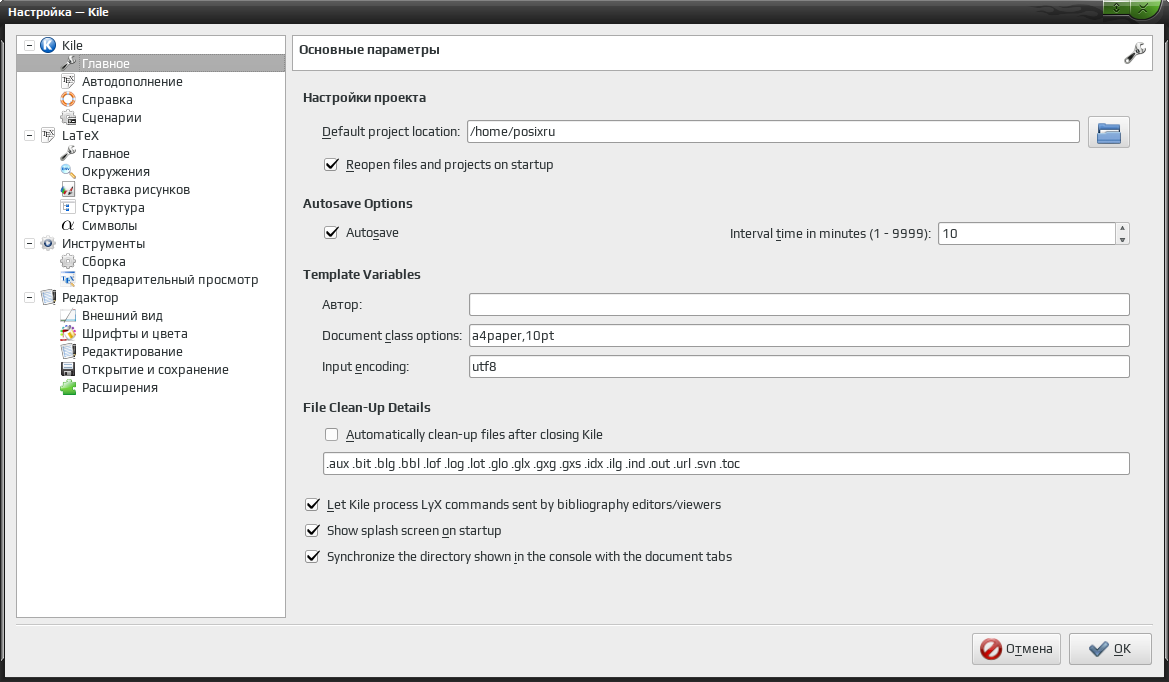The image size is (1169, 682).
Task: Click the Шрифты и цвета palette icon
Action: point(68,333)
